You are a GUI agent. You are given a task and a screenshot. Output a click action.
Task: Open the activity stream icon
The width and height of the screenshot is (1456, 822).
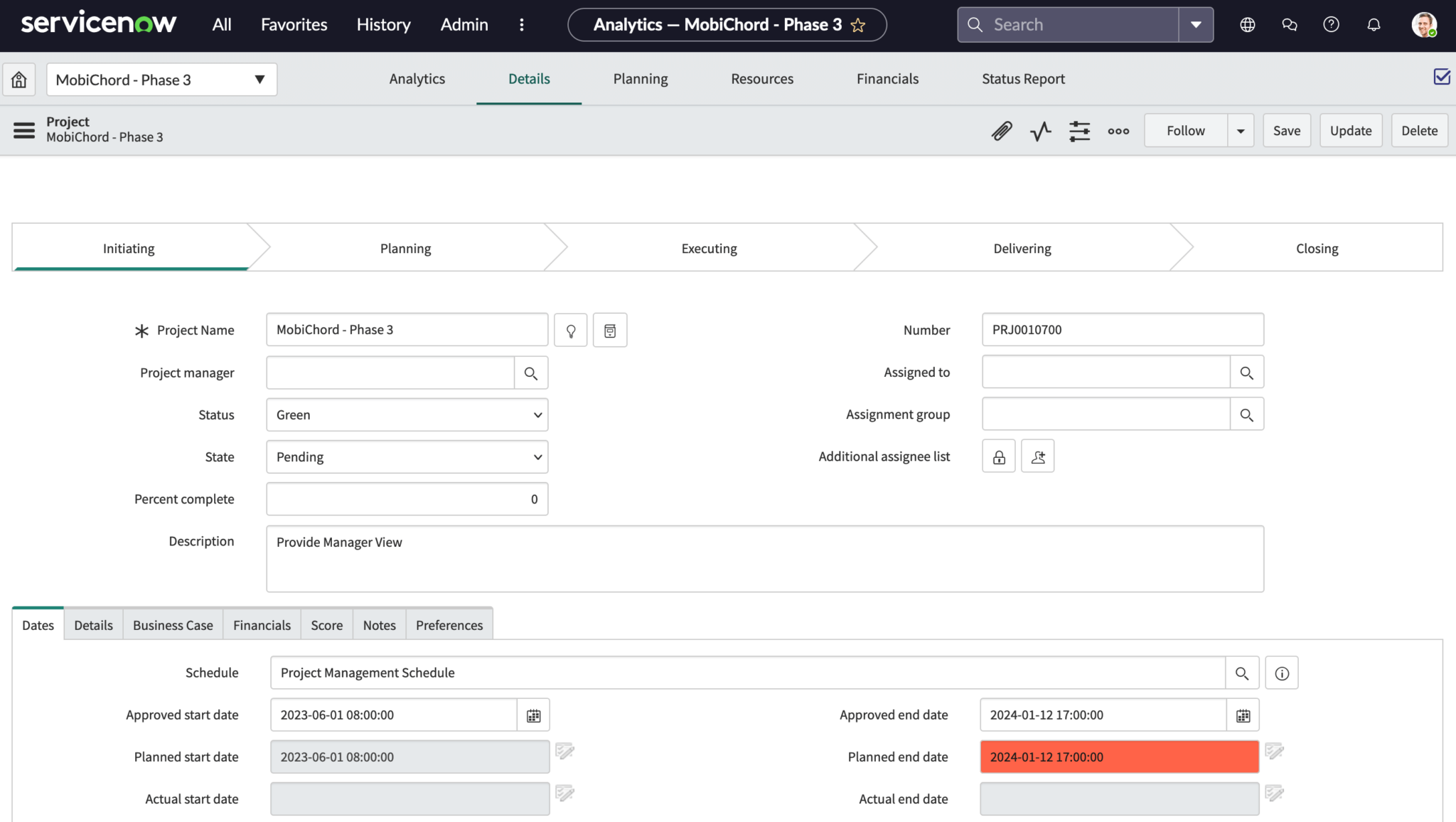tap(1040, 131)
